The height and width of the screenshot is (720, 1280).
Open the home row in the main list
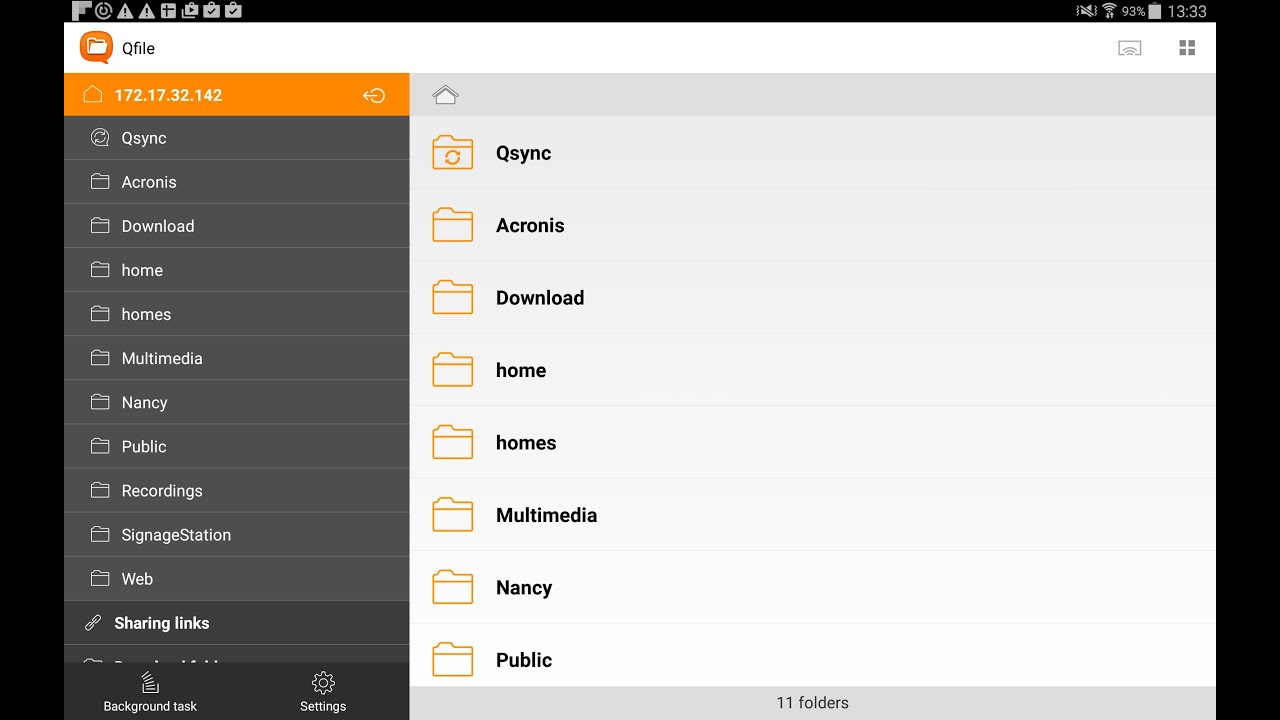coord(813,370)
